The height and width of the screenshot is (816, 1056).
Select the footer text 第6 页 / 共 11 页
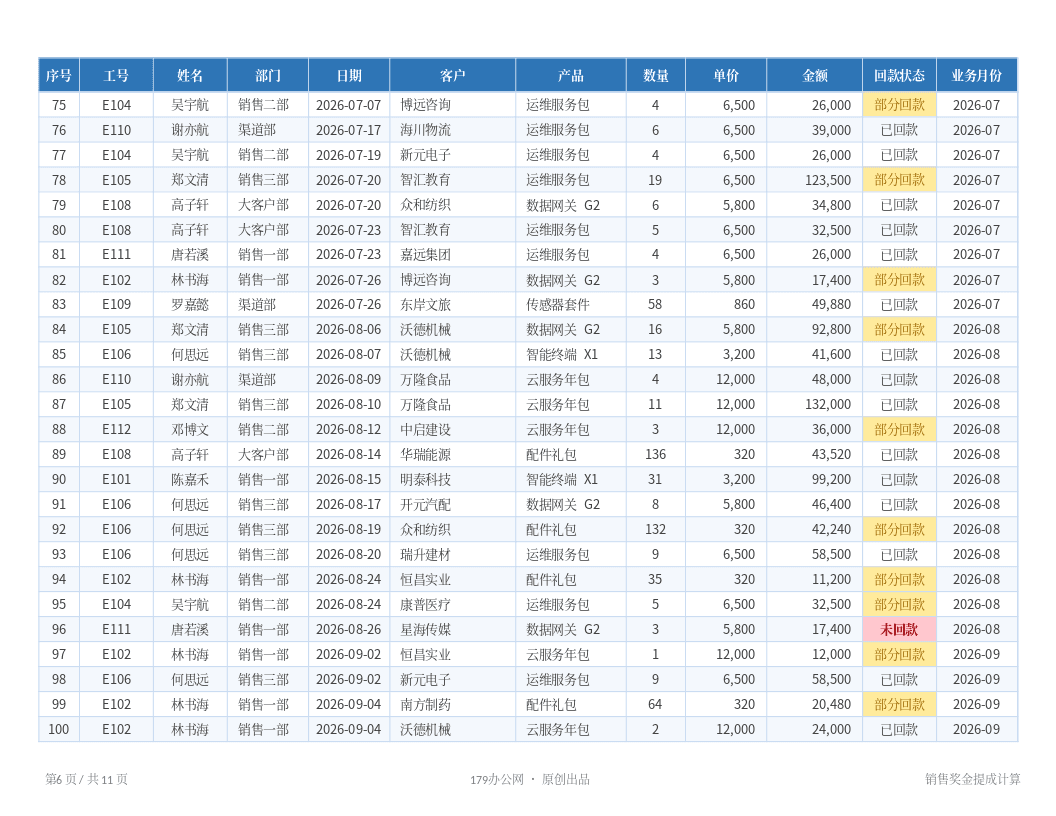coord(86,779)
